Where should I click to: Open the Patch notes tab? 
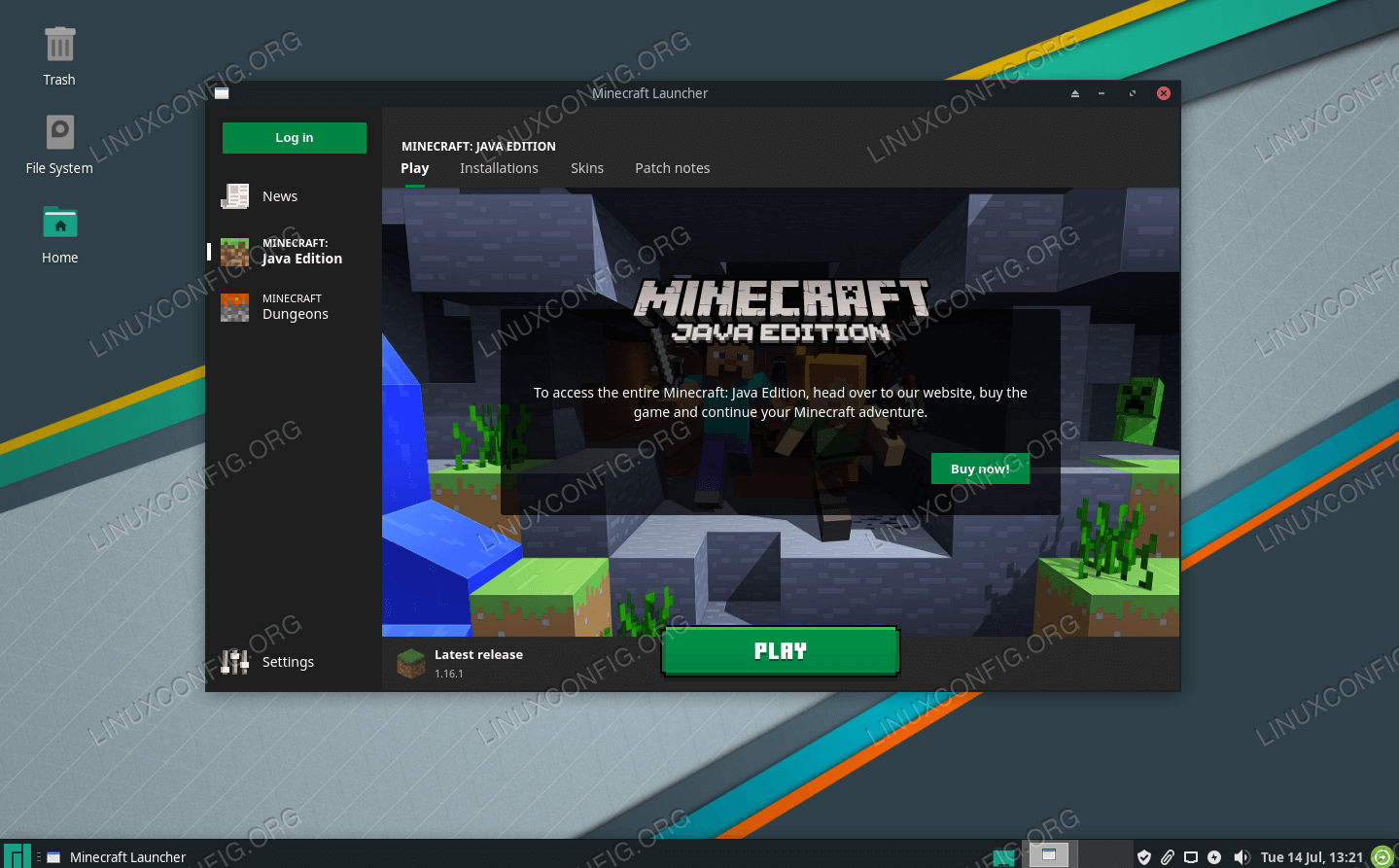point(673,168)
